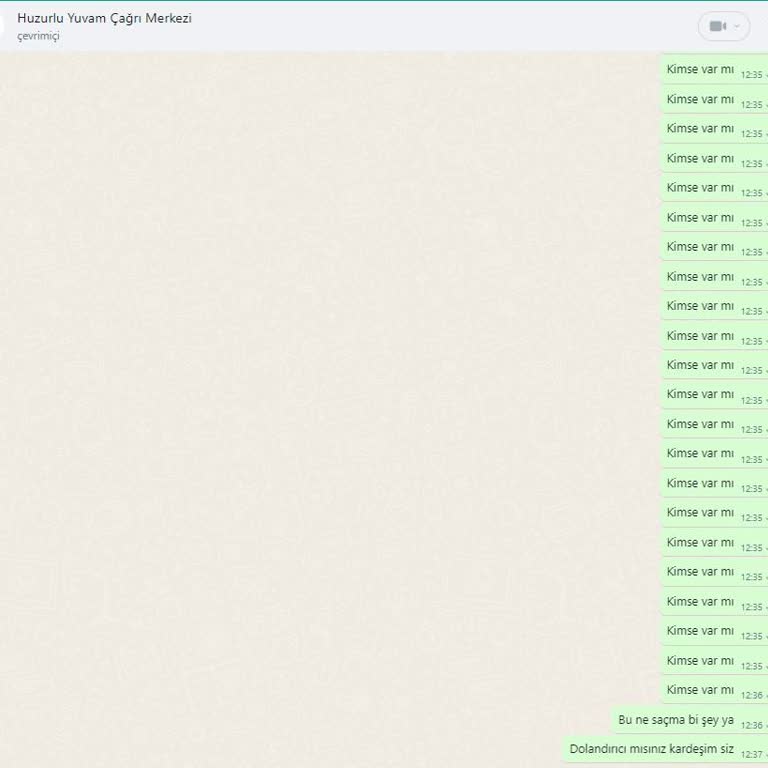Start a video call with the camera icon

point(717,26)
